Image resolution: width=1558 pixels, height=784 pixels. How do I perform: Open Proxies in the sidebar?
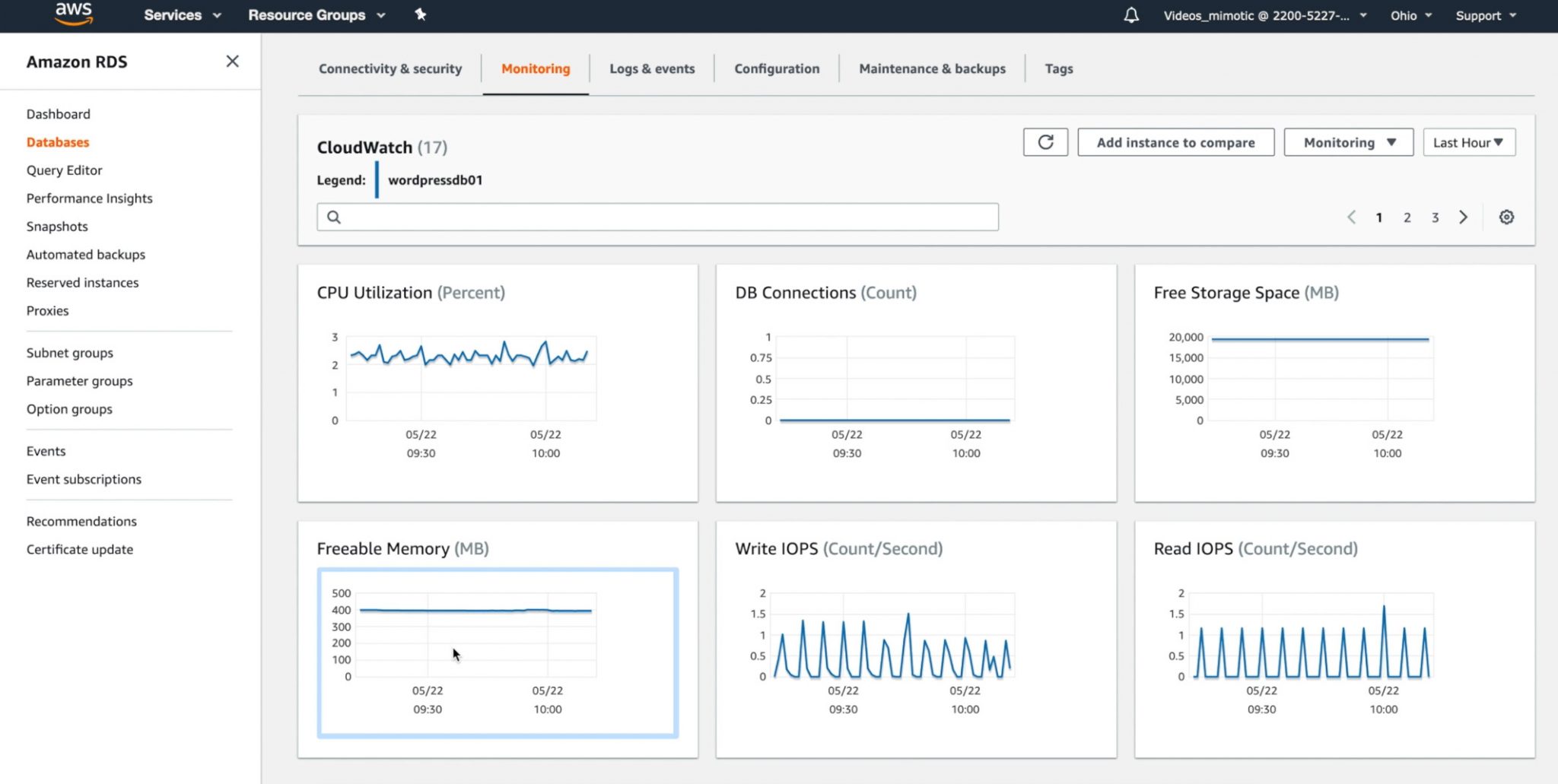coord(48,311)
